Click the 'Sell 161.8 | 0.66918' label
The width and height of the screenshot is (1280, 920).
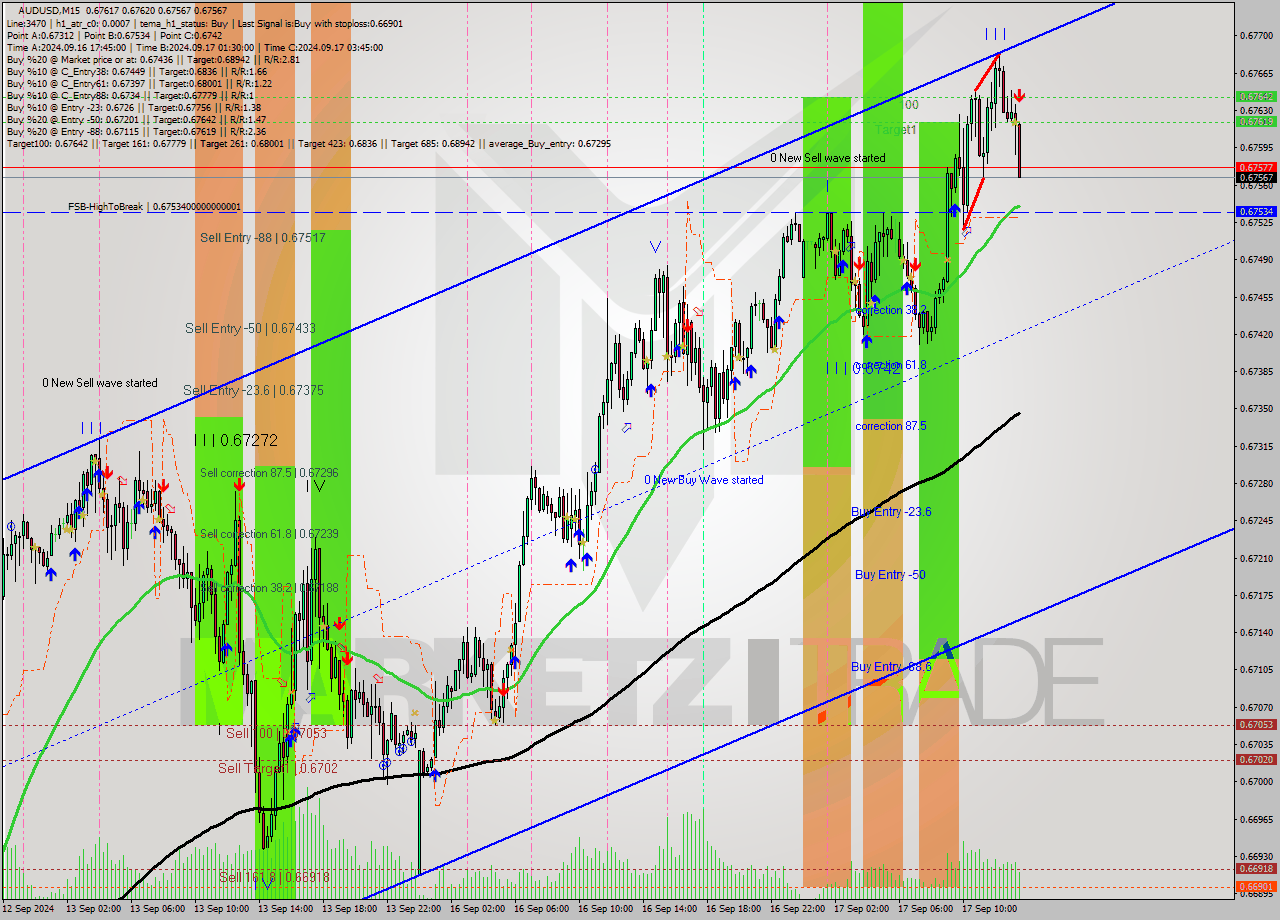(274, 877)
